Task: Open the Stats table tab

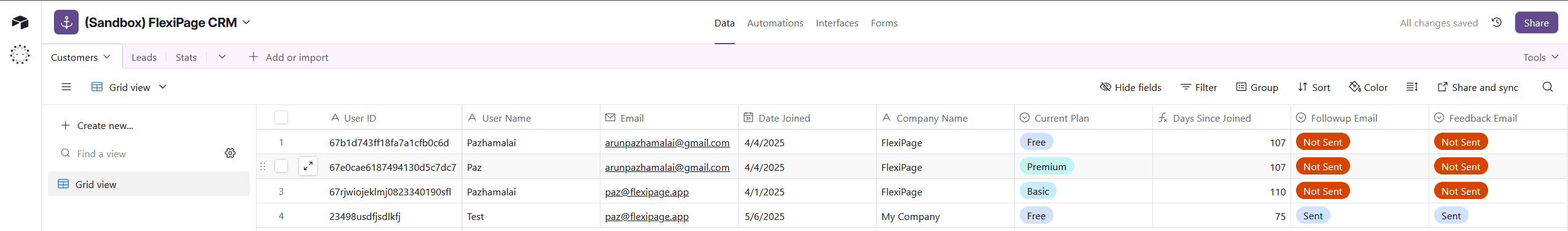Action: pyautogui.click(x=186, y=57)
